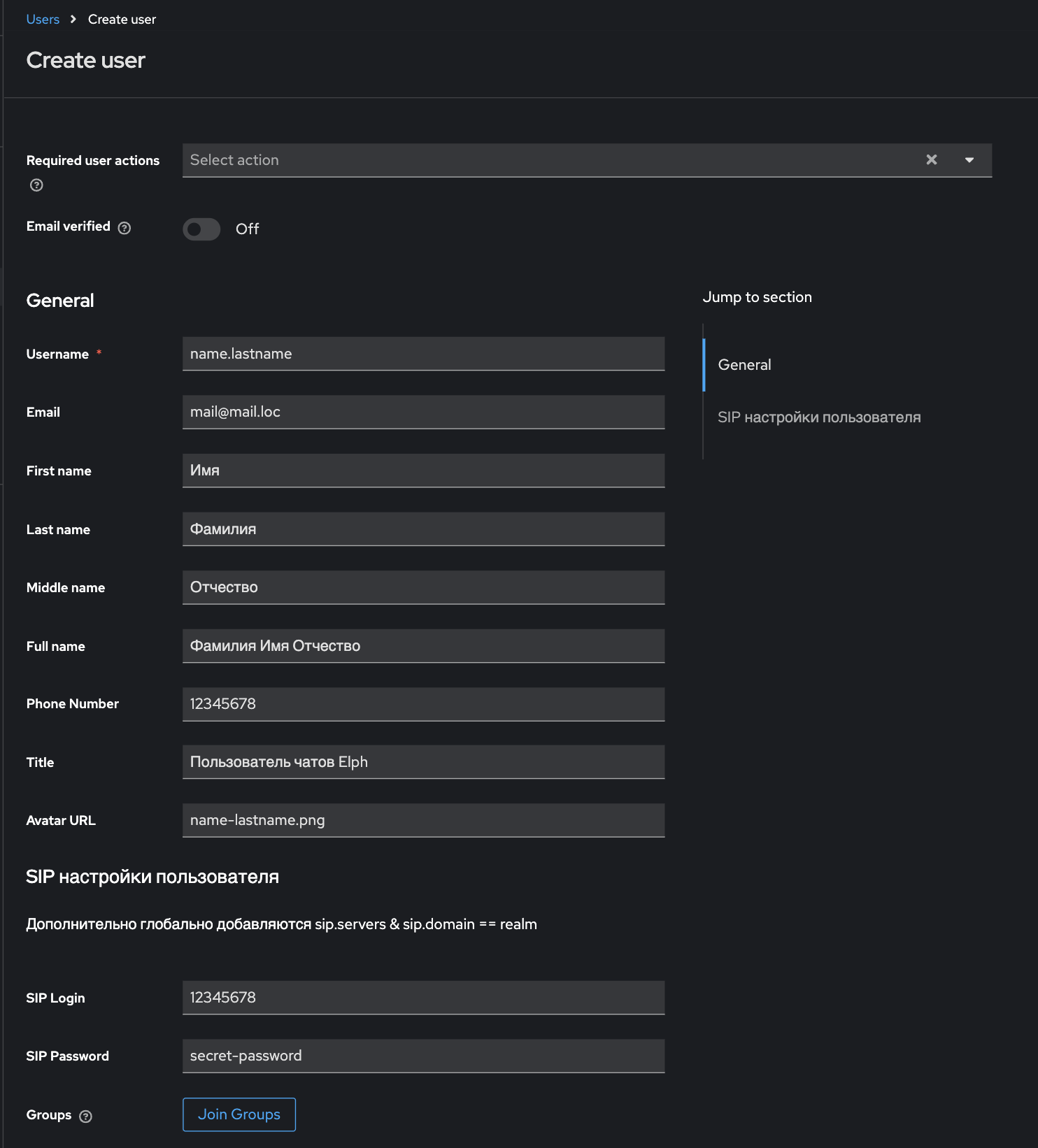Click the Groups help icon
This screenshot has width=1038, height=1148.
(86, 1117)
